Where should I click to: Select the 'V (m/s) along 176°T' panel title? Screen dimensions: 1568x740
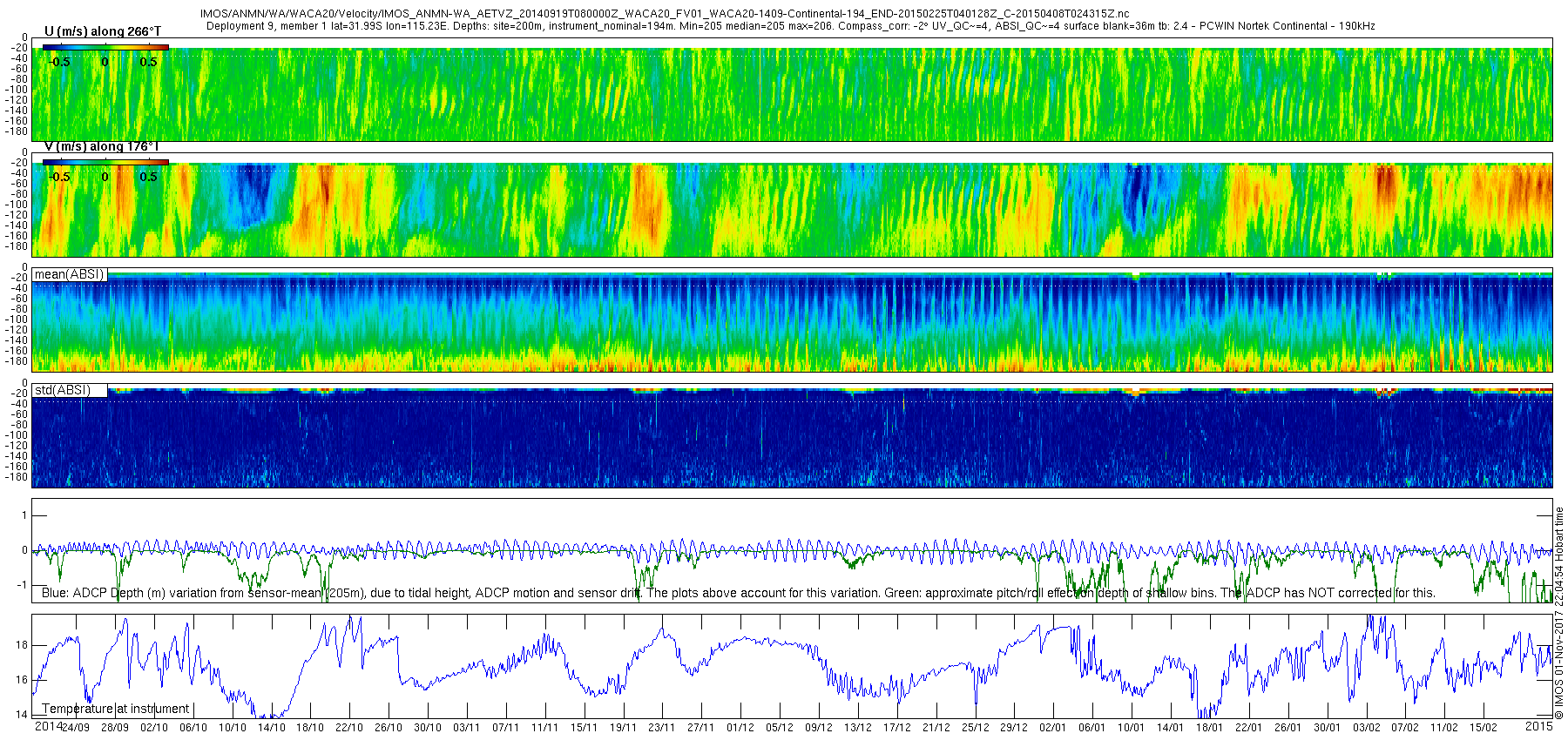click(102, 146)
